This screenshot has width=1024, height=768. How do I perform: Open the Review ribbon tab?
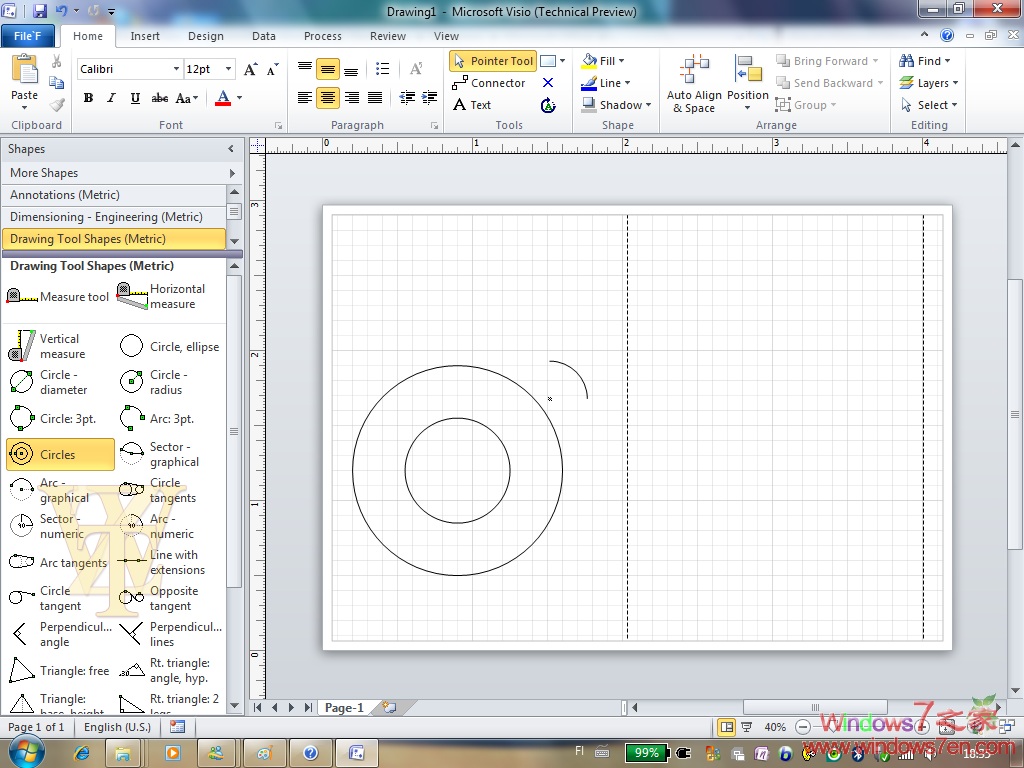pyautogui.click(x=388, y=36)
